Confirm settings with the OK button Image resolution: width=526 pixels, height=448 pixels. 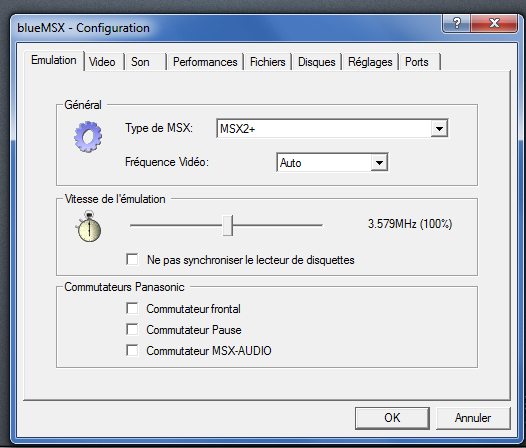tap(392, 418)
